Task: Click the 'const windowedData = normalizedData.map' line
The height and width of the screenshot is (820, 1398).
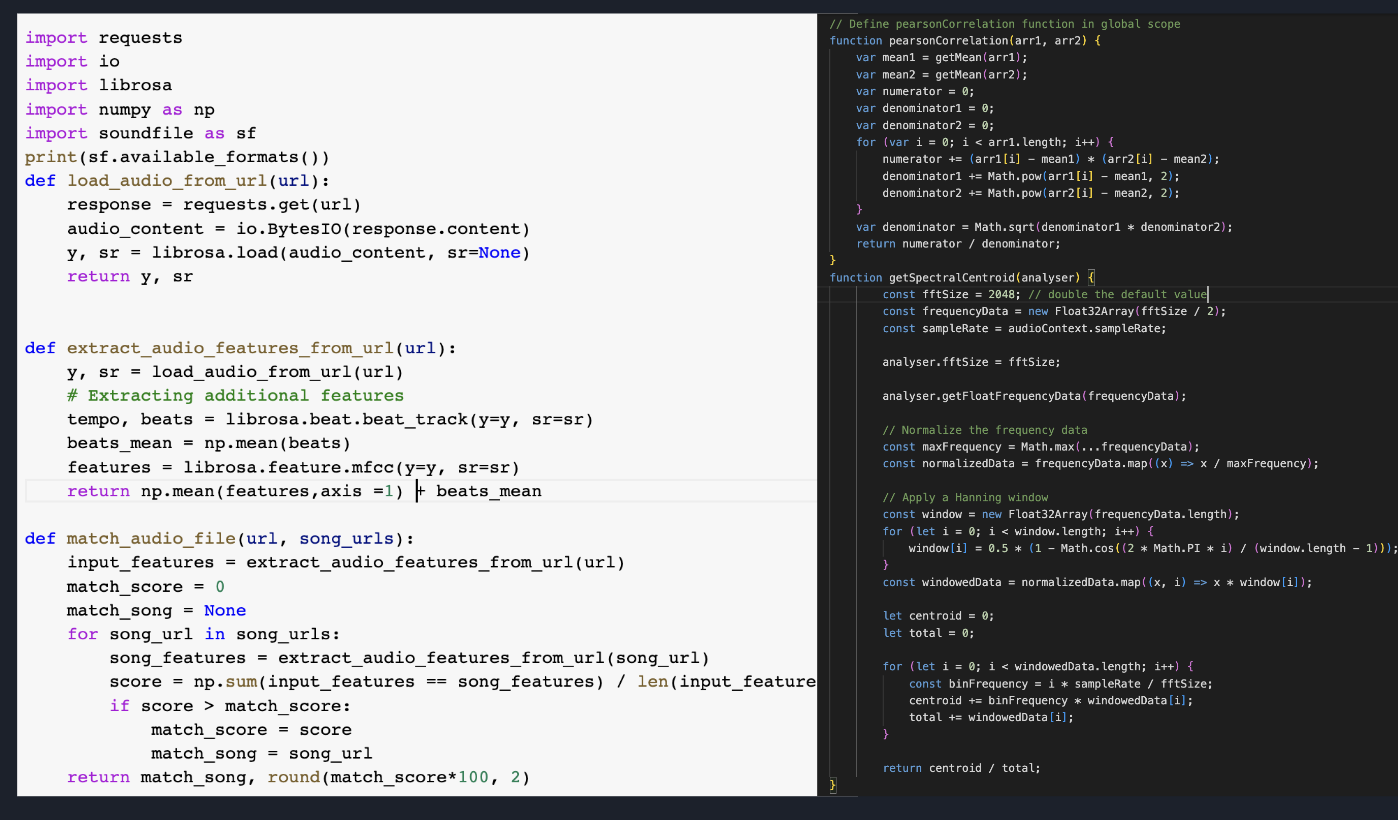Action: click(x=1098, y=582)
